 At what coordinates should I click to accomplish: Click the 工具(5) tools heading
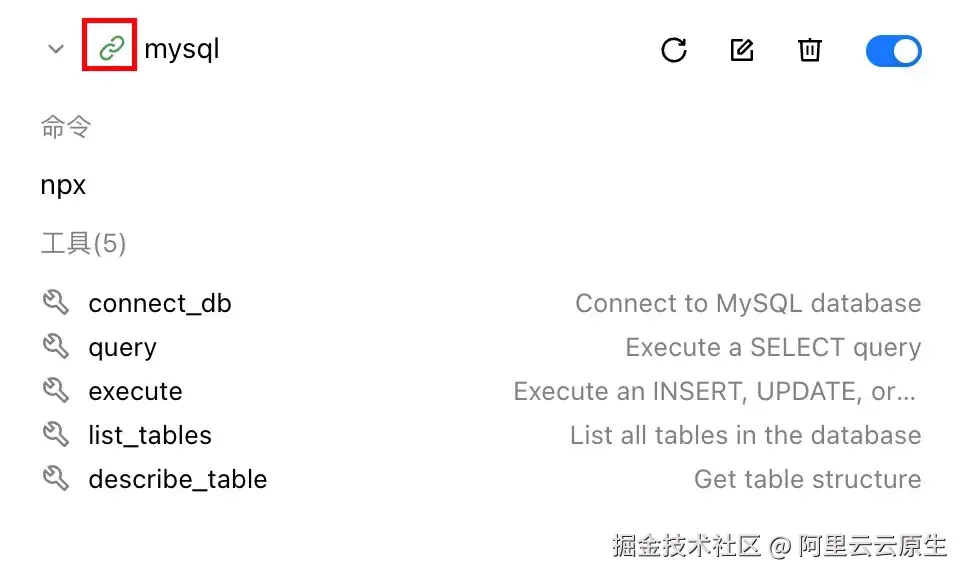coord(83,244)
